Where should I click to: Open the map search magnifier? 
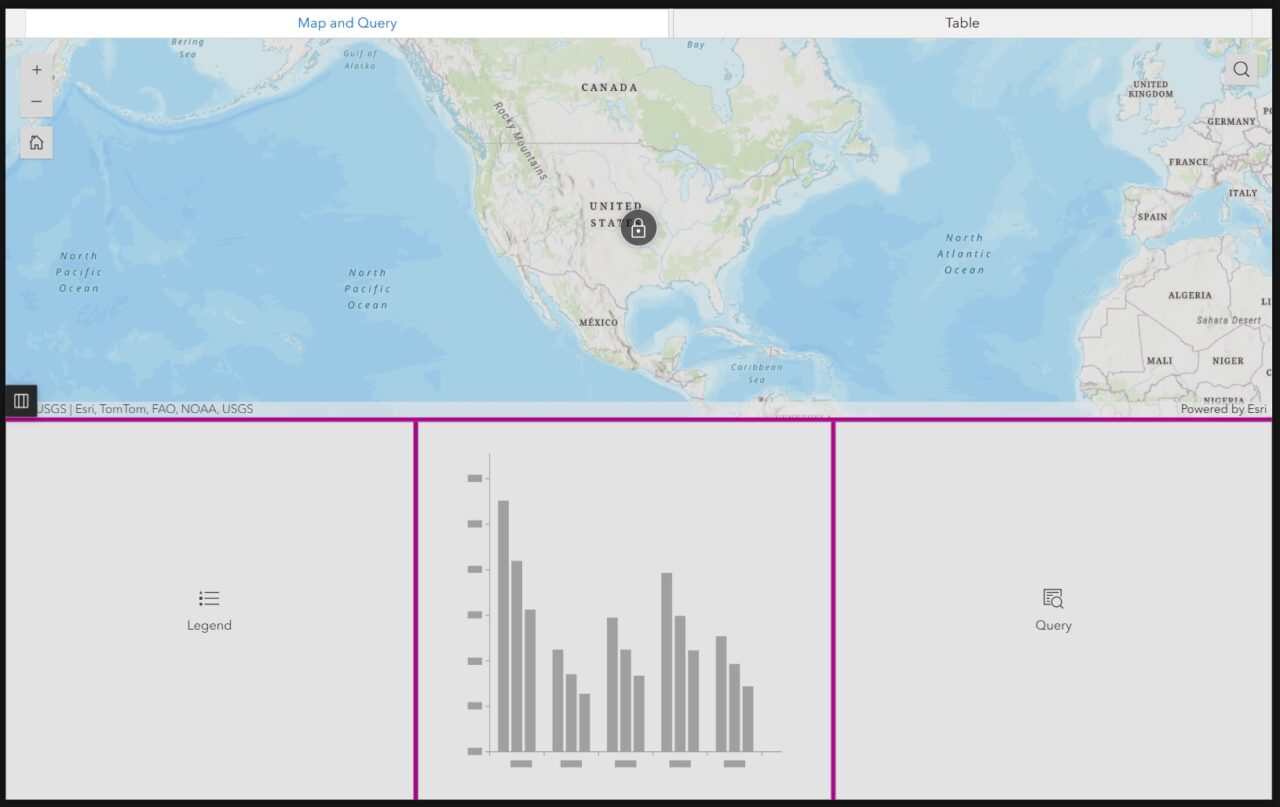(1241, 69)
